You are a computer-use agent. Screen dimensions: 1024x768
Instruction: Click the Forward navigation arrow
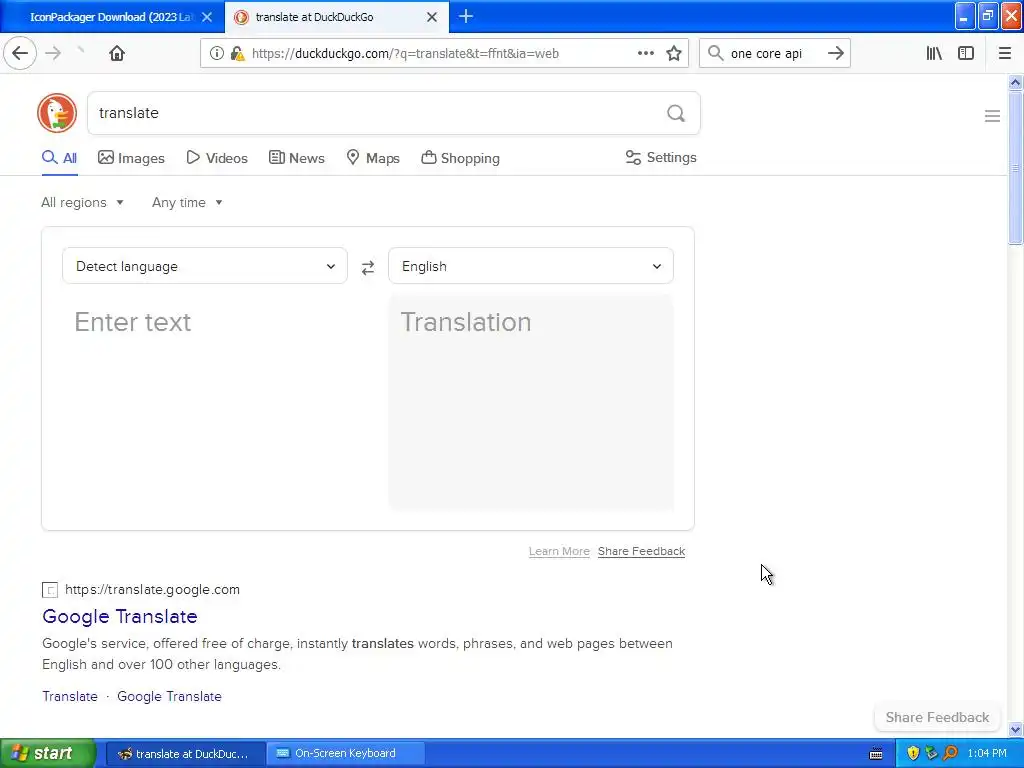coord(53,53)
